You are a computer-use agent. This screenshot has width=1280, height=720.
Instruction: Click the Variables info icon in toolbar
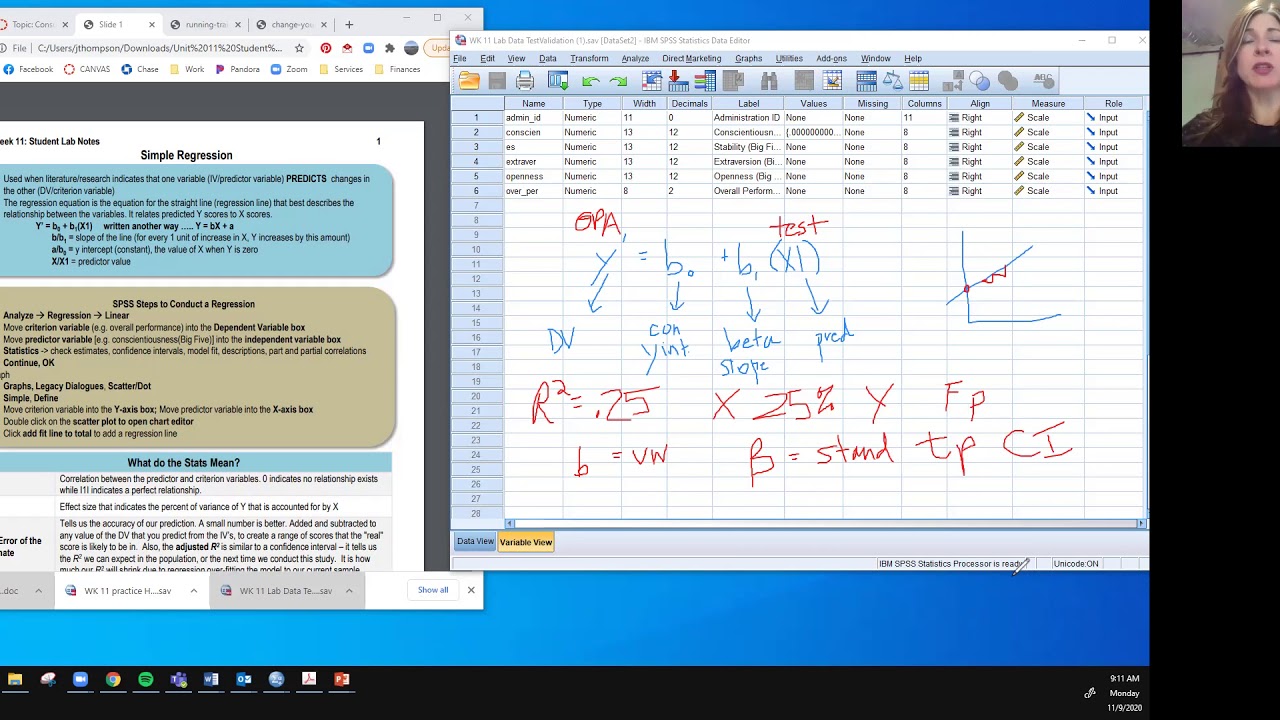(x=705, y=81)
